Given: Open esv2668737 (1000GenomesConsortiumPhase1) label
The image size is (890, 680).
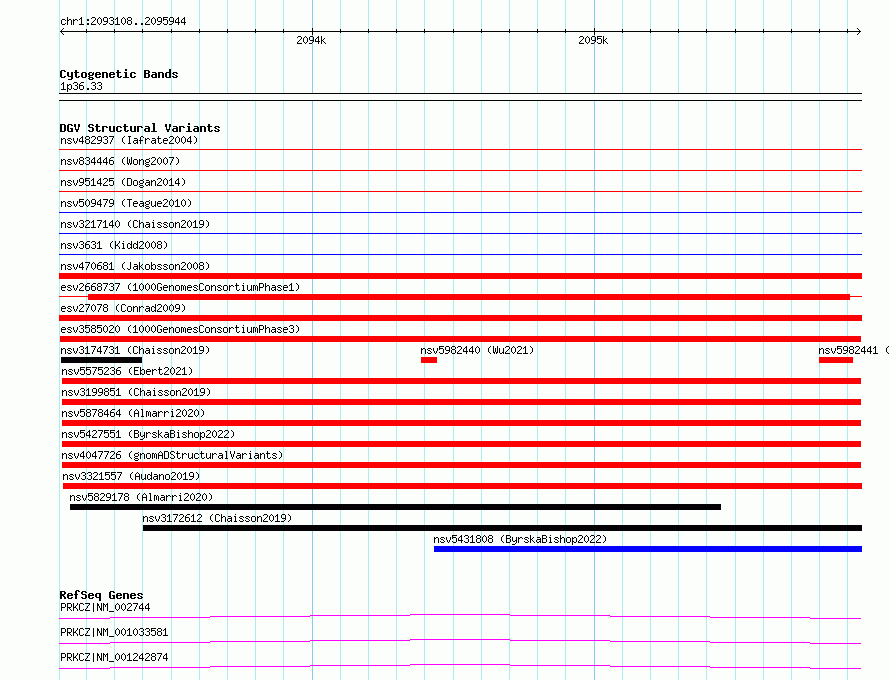Looking at the screenshot, I should pos(180,287).
